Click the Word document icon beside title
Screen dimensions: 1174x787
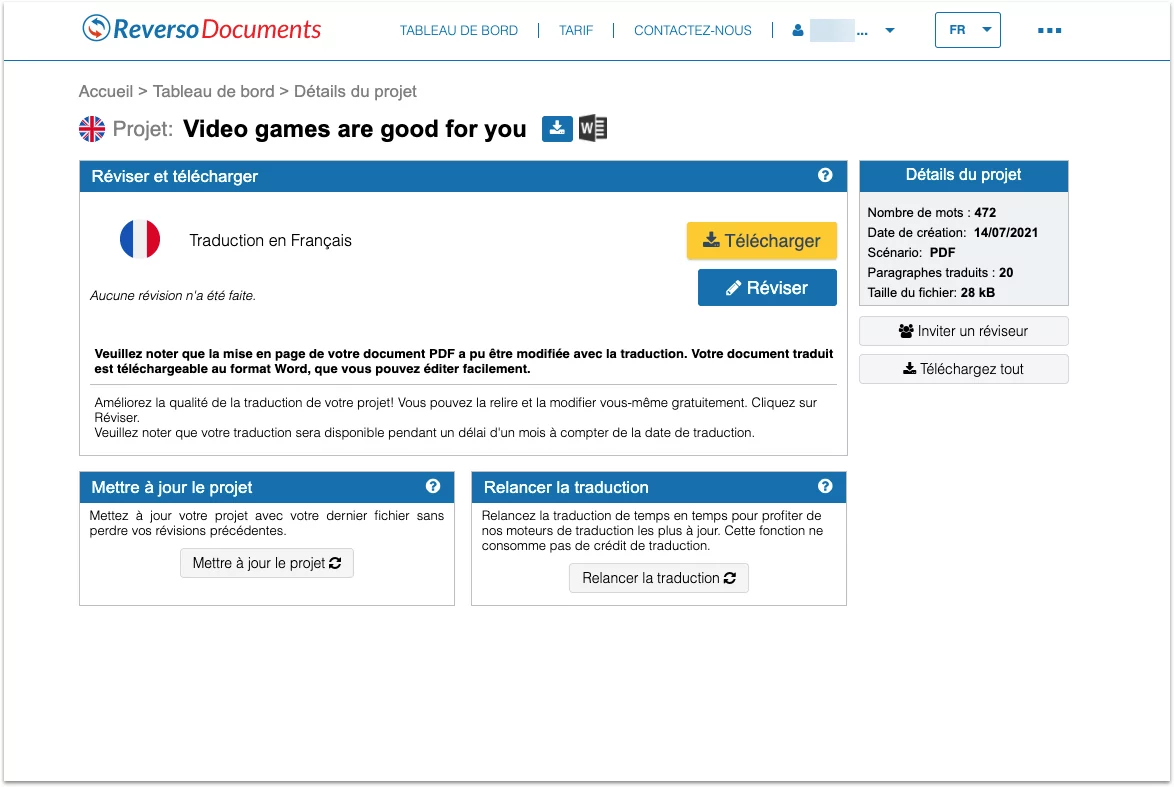592,129
